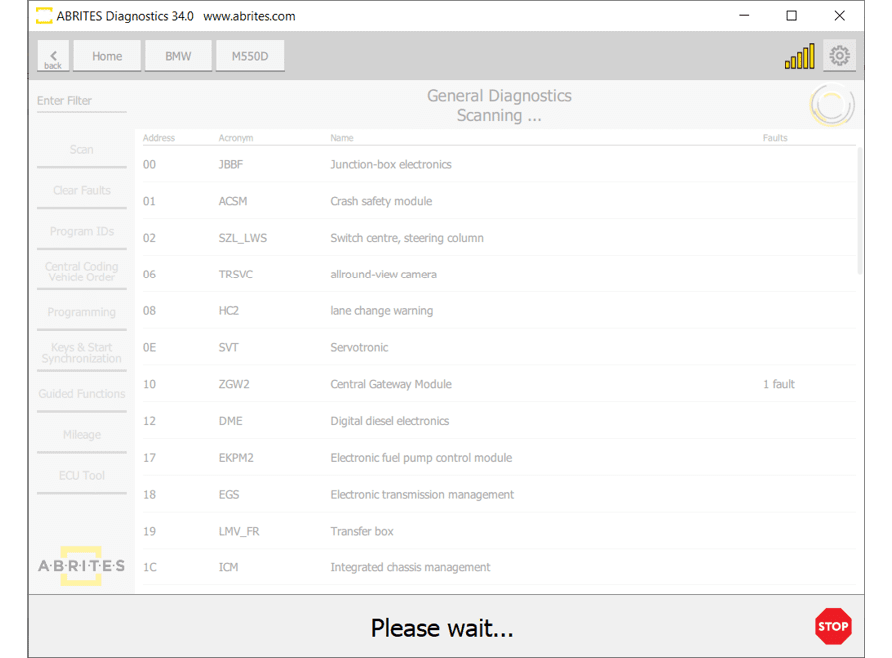Sort by the Acronym column header
The image size is (892, 658).
pos(236,138)
